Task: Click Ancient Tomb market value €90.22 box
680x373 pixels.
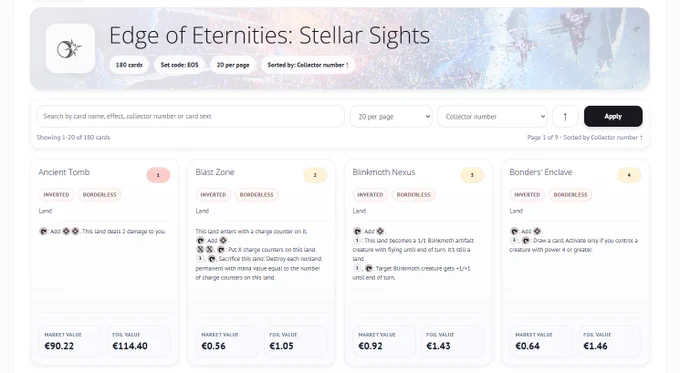Action: (70, 341)
